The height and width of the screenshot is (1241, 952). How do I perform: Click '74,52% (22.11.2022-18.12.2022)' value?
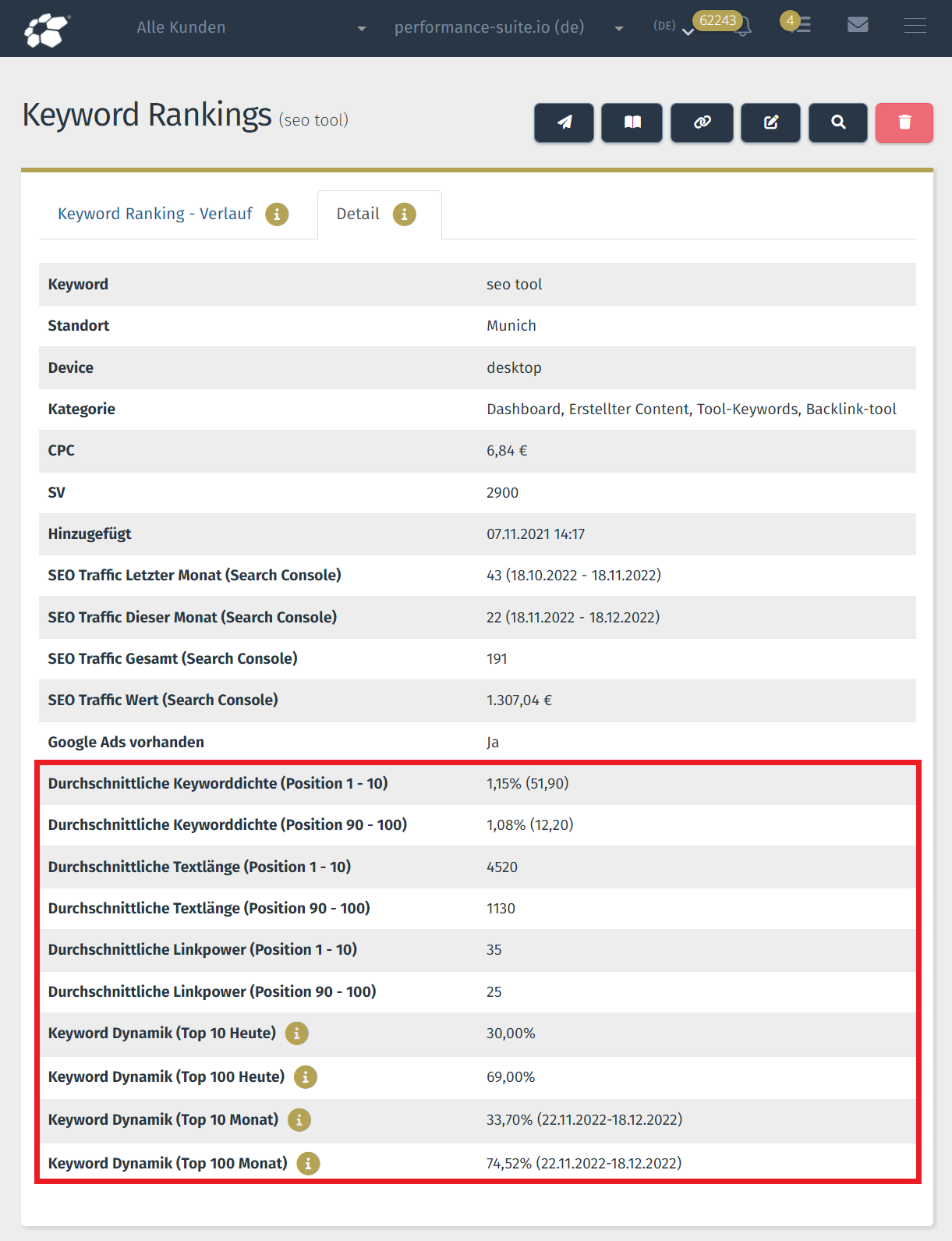point(584,1164)
